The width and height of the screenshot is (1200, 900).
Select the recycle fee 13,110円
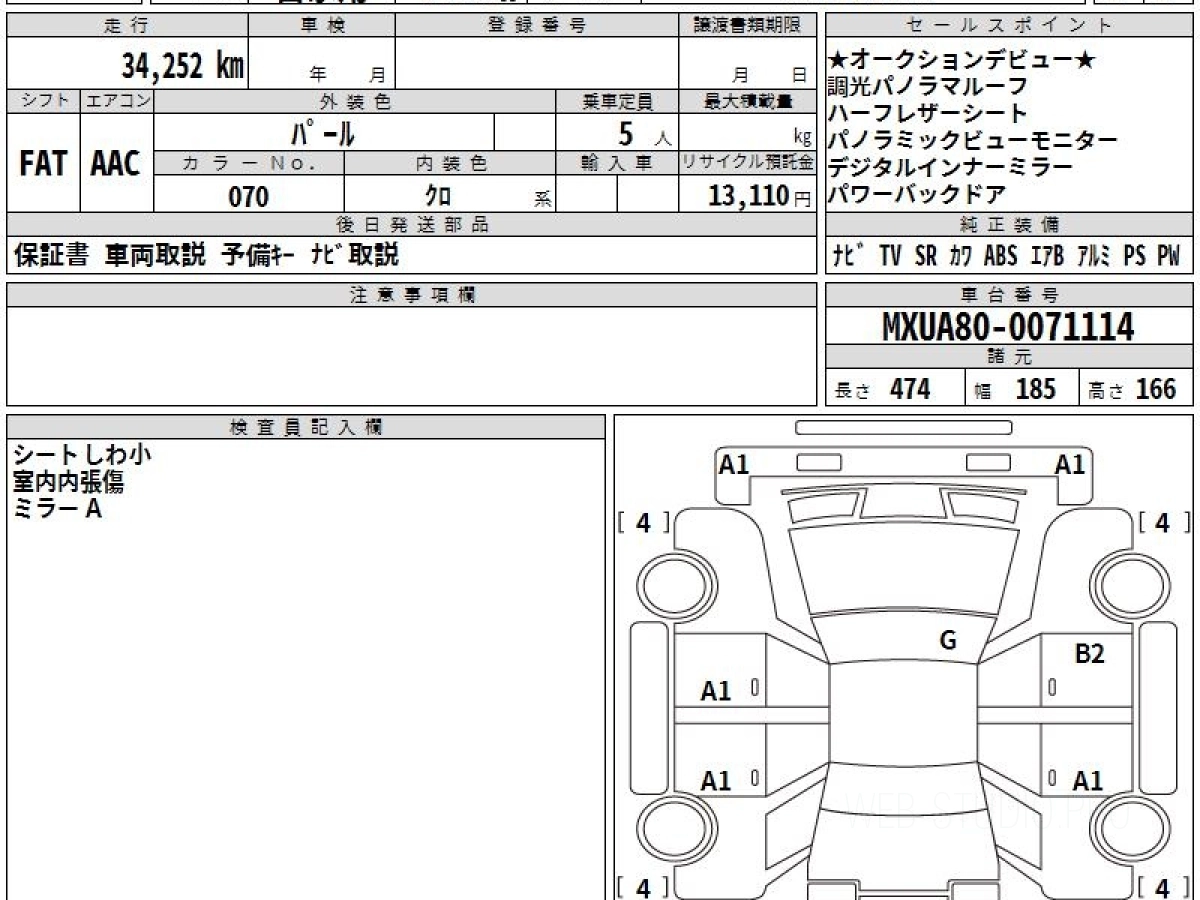click(760, 196)
